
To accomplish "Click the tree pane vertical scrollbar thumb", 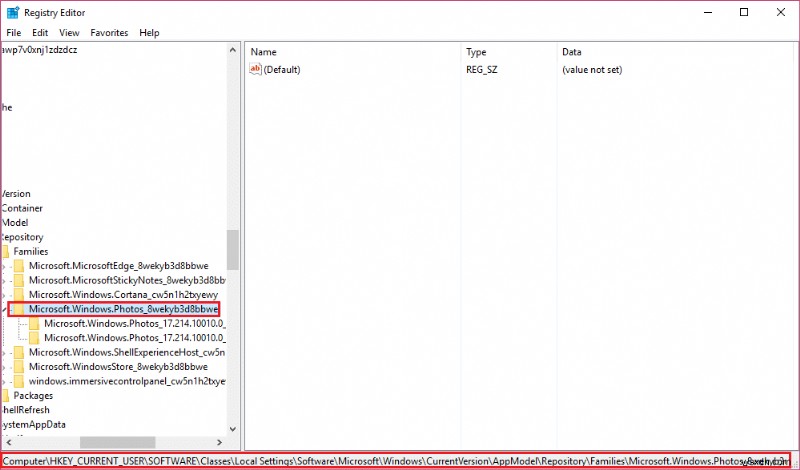I will tap(233, 250).
